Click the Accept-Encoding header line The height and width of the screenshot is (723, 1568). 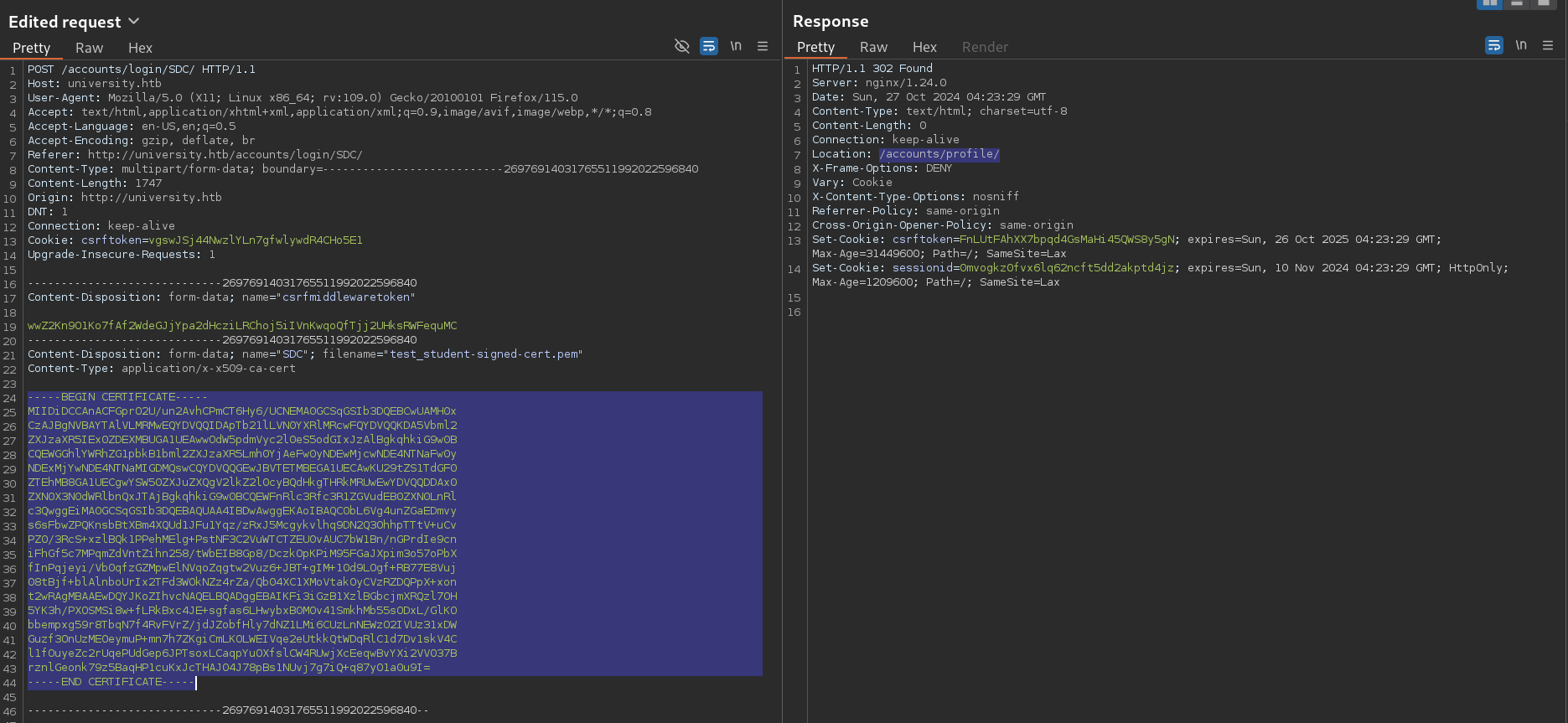[142, 141]
